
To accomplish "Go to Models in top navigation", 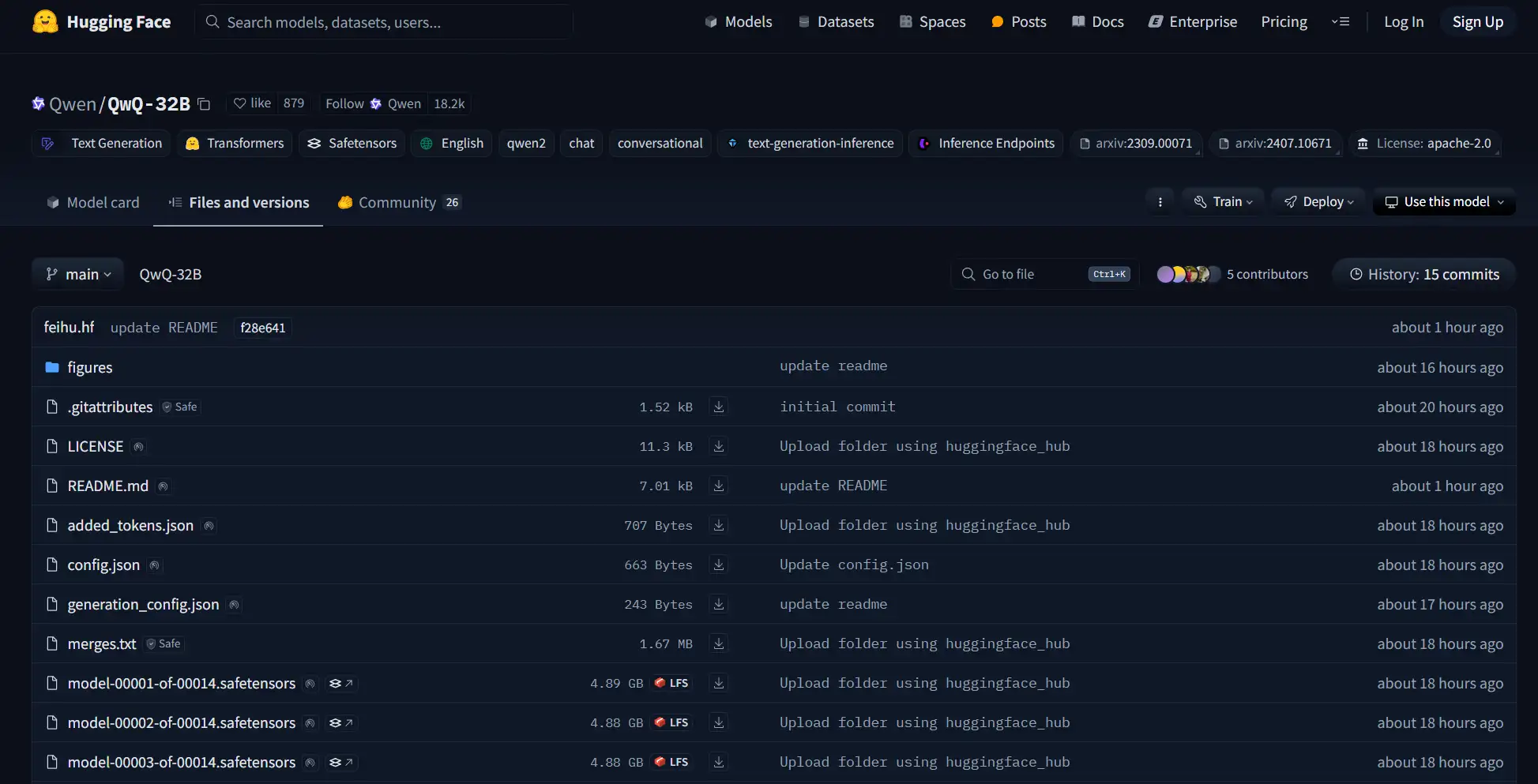I will pos(739,22).
